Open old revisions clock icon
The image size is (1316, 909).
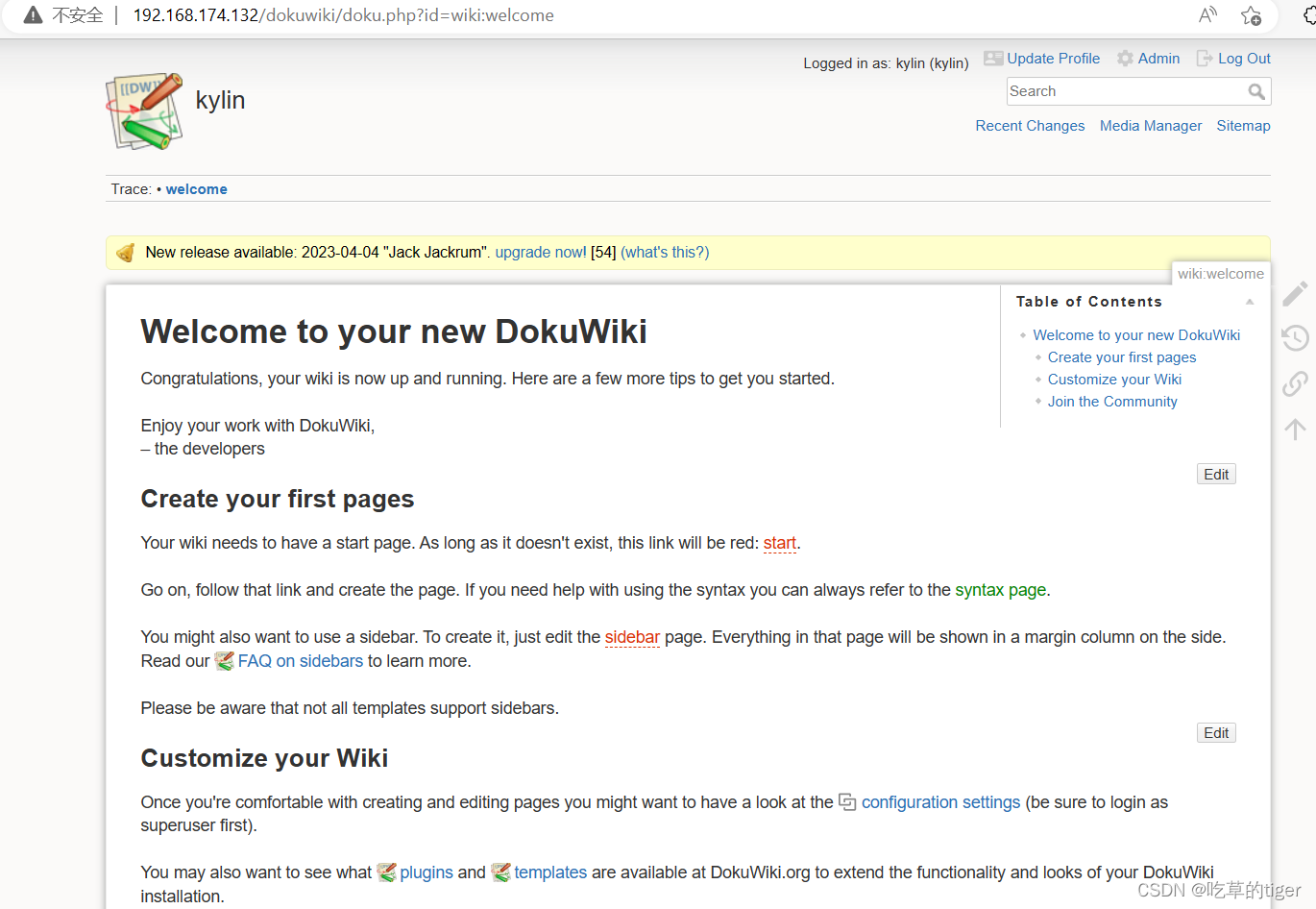pyautogui.click(x=1295, y=338)
